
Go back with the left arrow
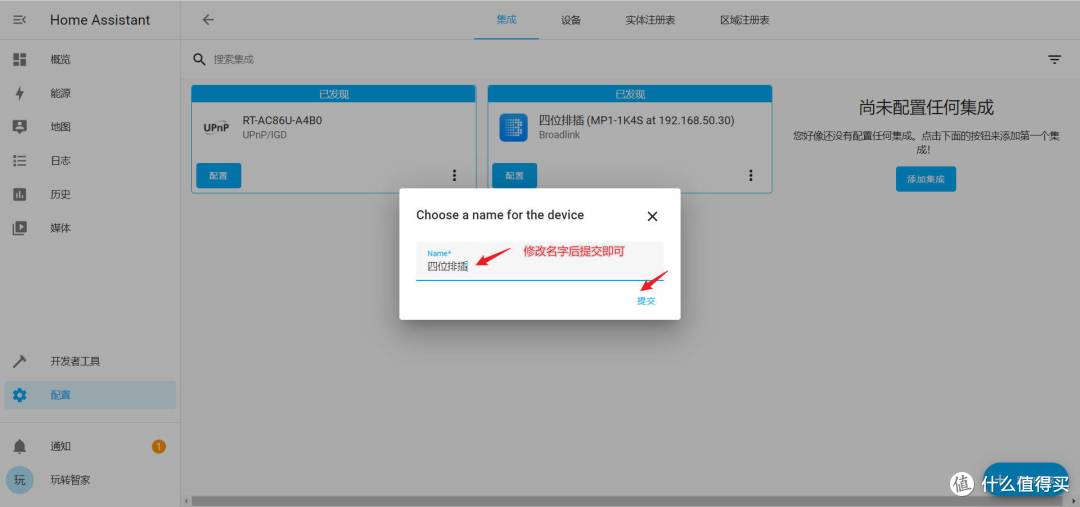(x=208, y=20)
